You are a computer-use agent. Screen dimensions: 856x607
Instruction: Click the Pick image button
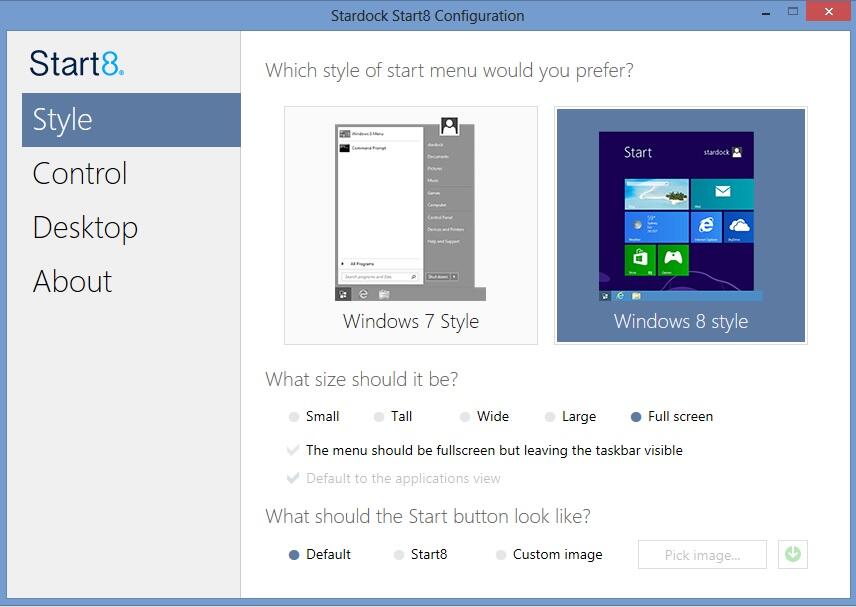pyautogui.click(x=701, y=554)
